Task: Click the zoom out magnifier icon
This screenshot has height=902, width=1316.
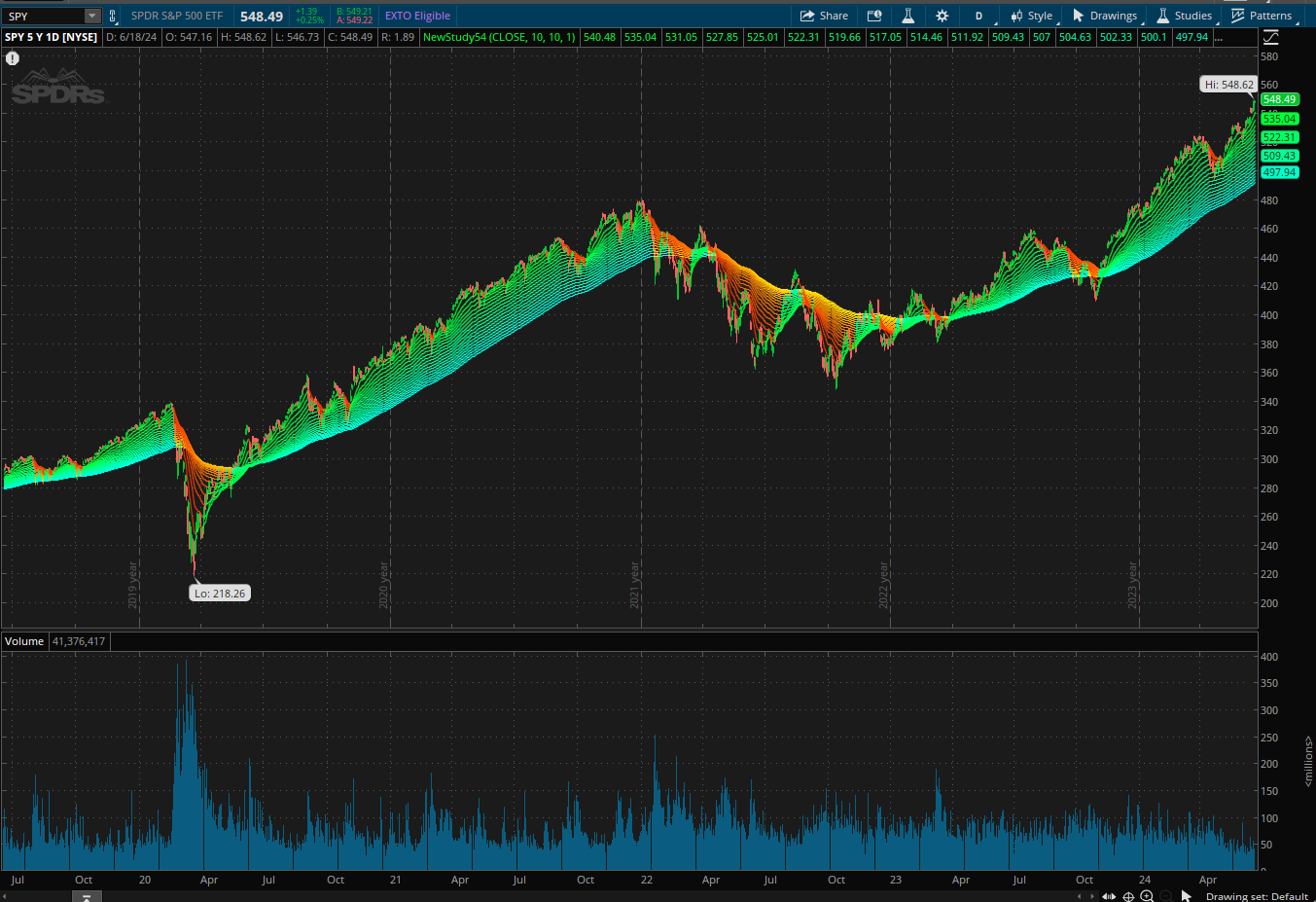Action: tap(1165, 896)
